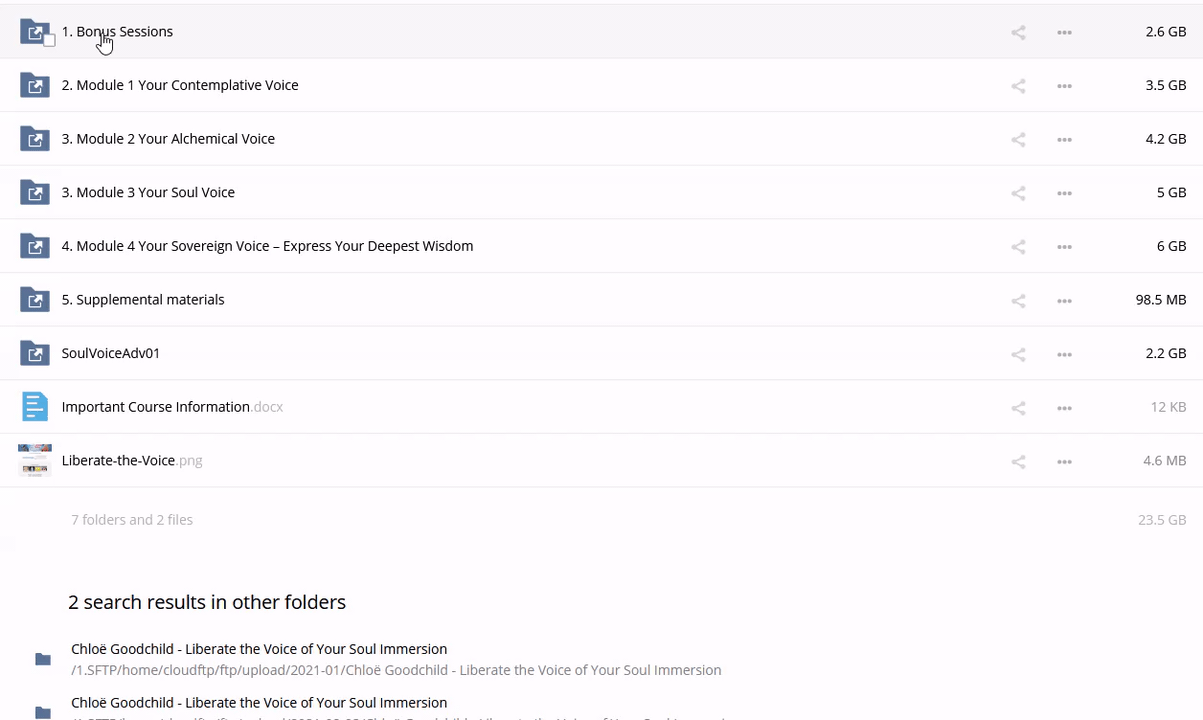Click the Liberate-the-Voice.png thumbnail

(x=35, y=460)
